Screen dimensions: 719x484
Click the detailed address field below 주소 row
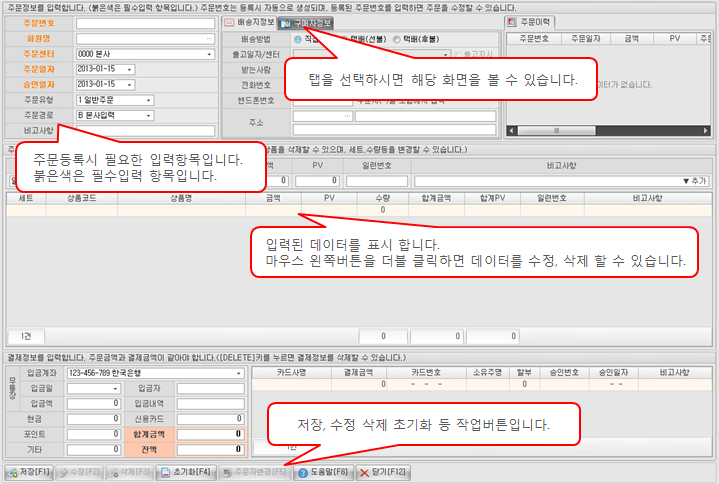[x=394, y=130]
